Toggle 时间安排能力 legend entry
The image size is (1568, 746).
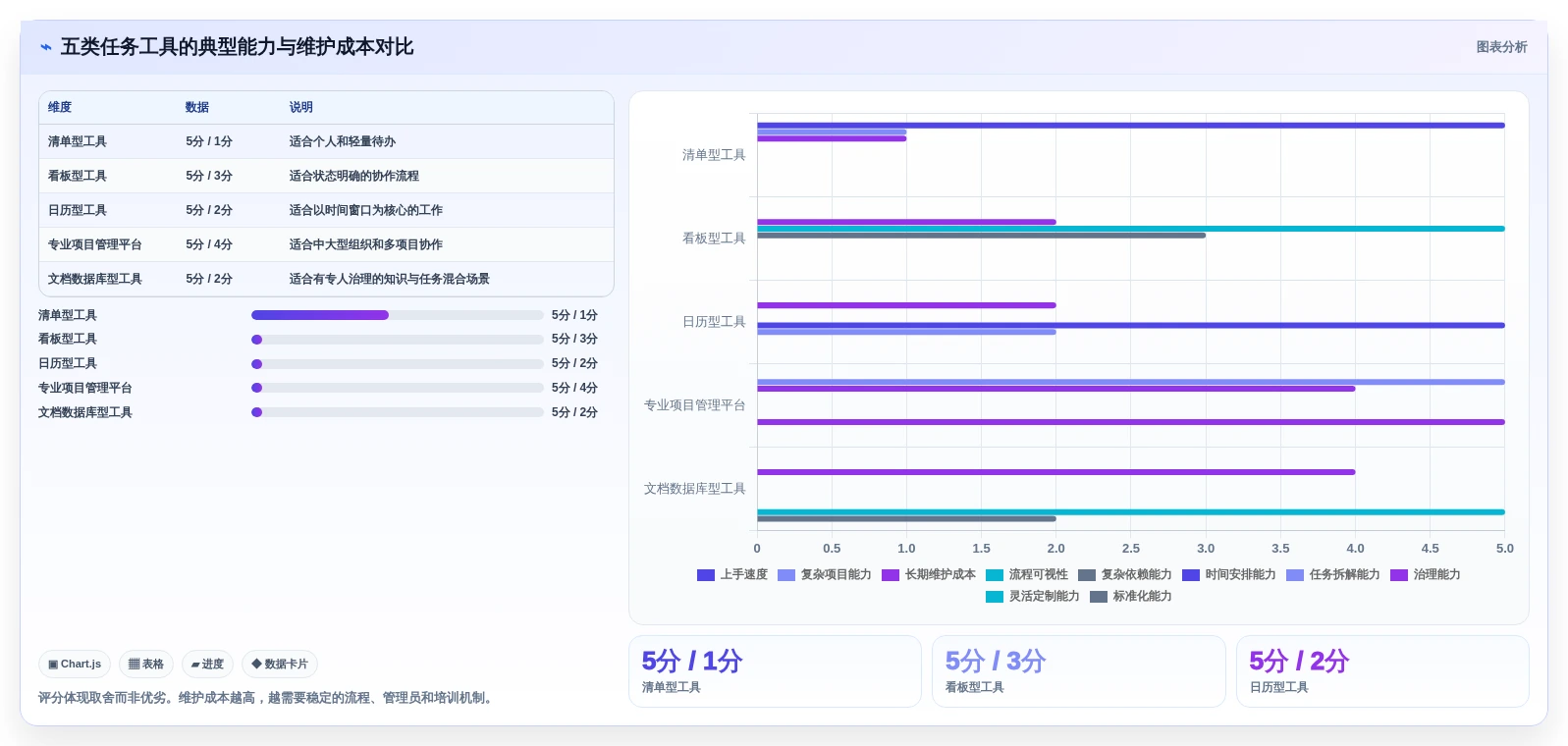click(x=1228, y=575)
